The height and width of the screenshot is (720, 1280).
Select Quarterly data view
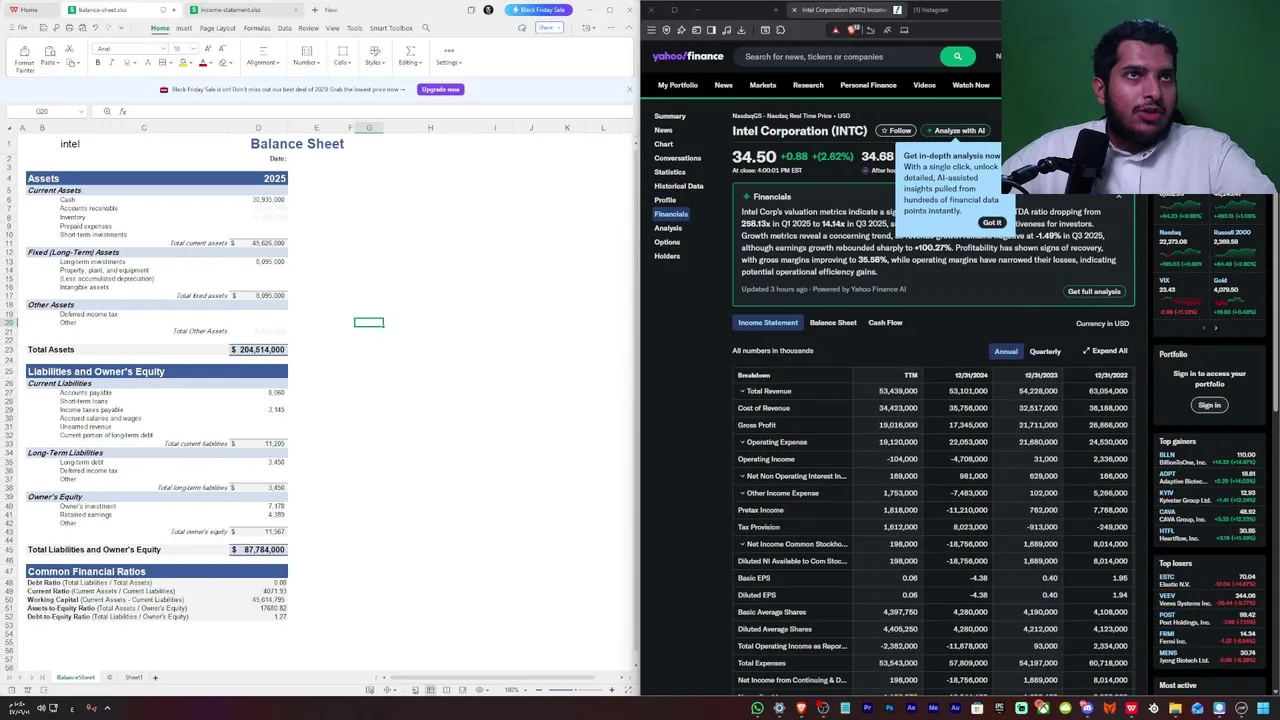click(1045, 351)
